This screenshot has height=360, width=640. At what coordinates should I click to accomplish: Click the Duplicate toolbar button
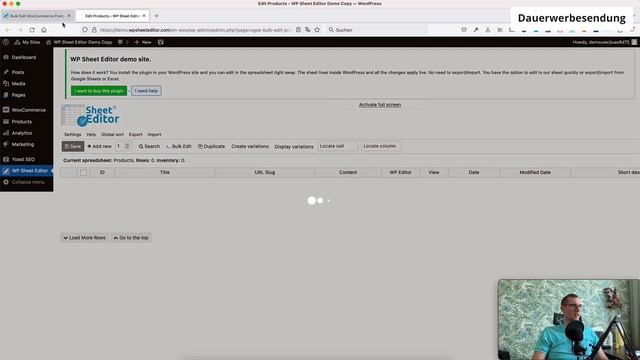pyautogui.click(x=211, y=147)
